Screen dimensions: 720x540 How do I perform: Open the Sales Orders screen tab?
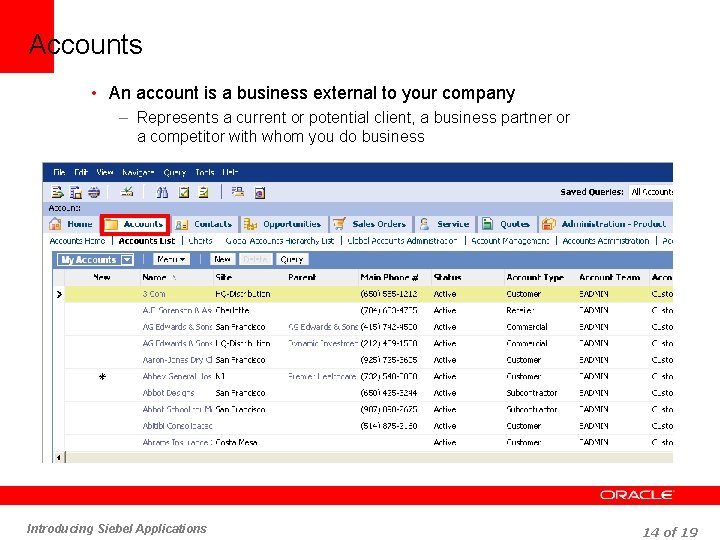[370, 224]
